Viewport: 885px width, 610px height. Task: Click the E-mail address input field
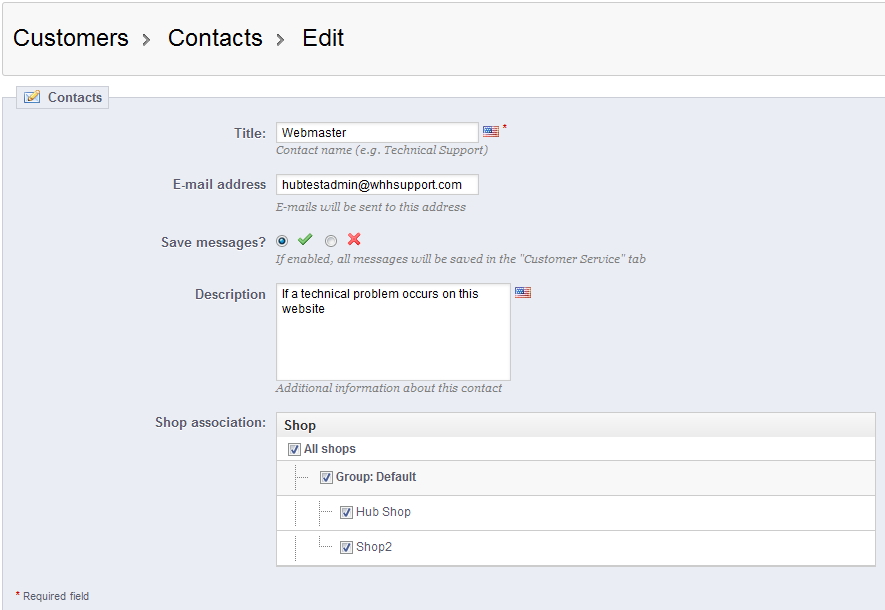click(377, 185)
